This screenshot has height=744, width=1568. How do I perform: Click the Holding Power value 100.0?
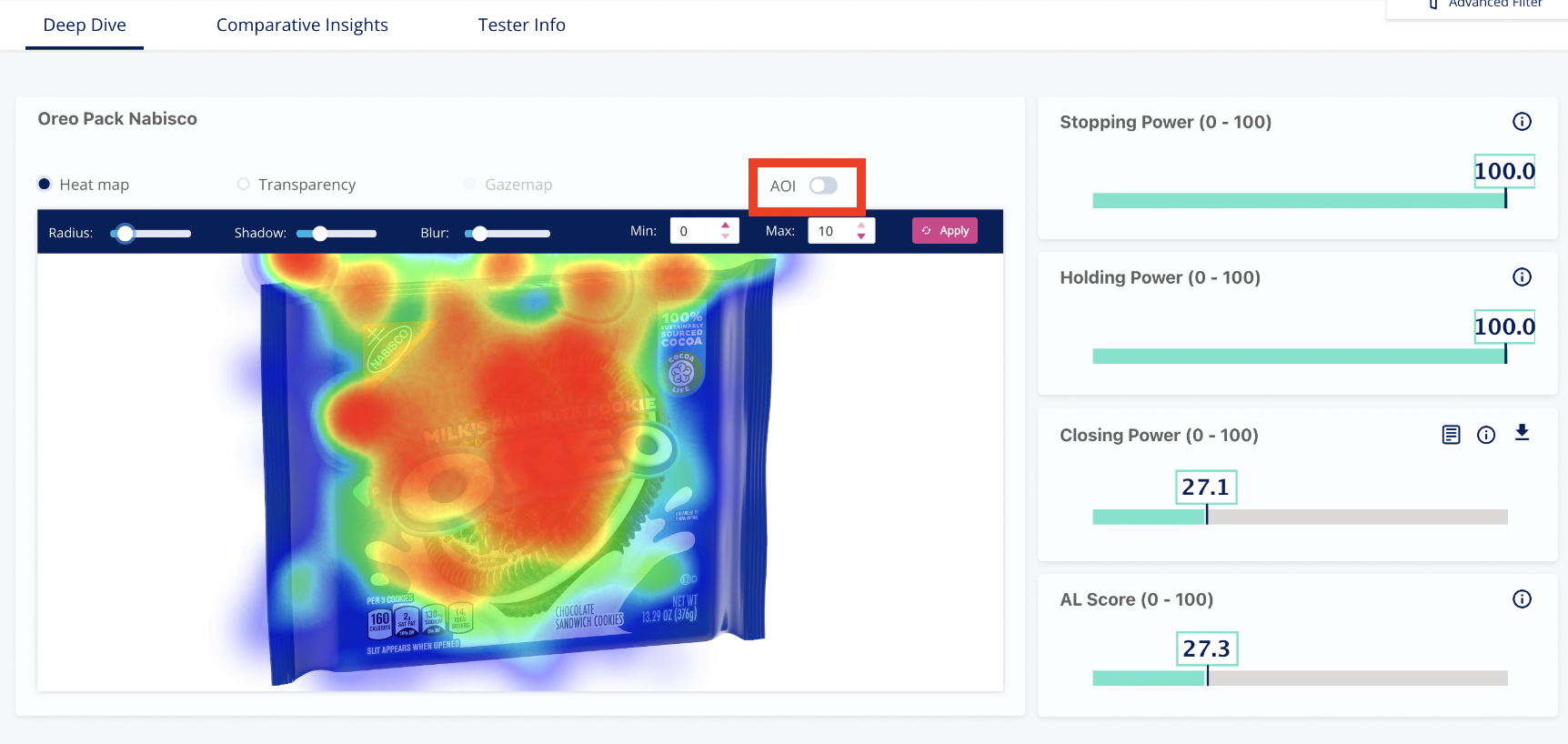(1504, 327)
